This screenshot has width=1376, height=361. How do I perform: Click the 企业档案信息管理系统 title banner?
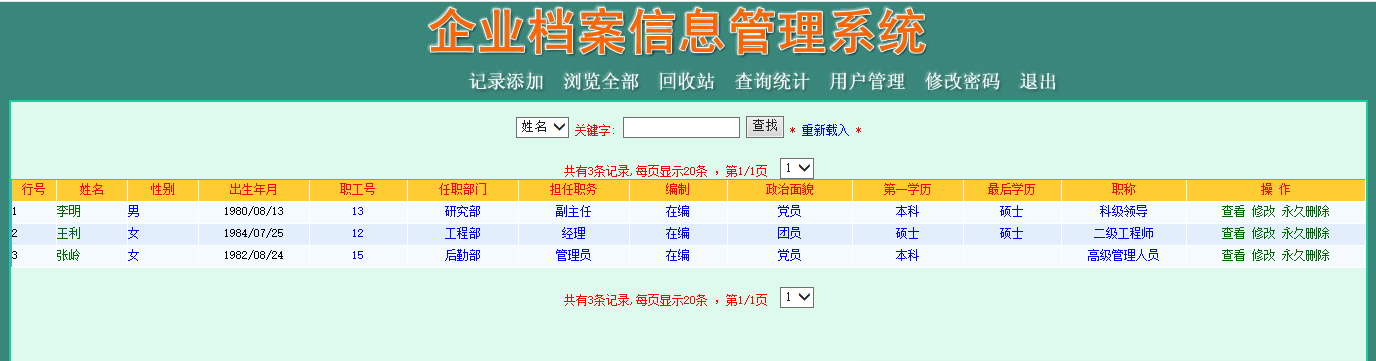(x=678, y=33)
